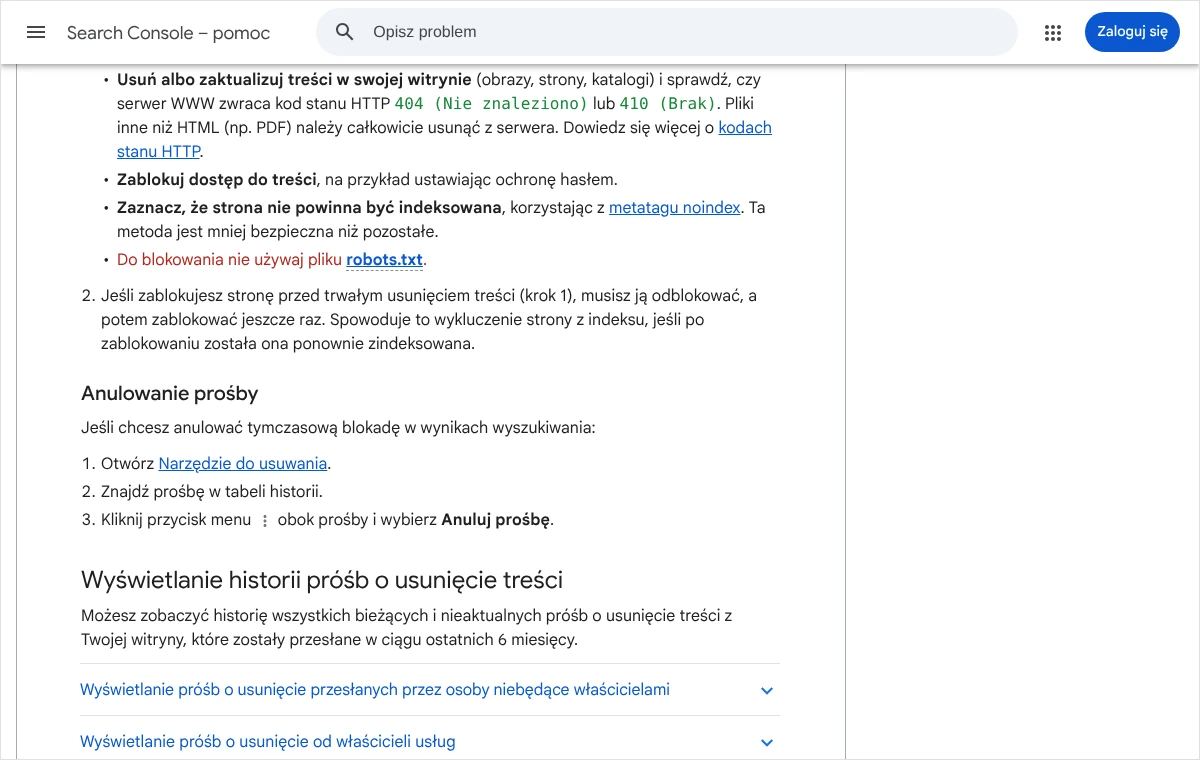The image size is (1200, 760).
Task: Follow the metatagu noindex link
Action: point(675,208)
